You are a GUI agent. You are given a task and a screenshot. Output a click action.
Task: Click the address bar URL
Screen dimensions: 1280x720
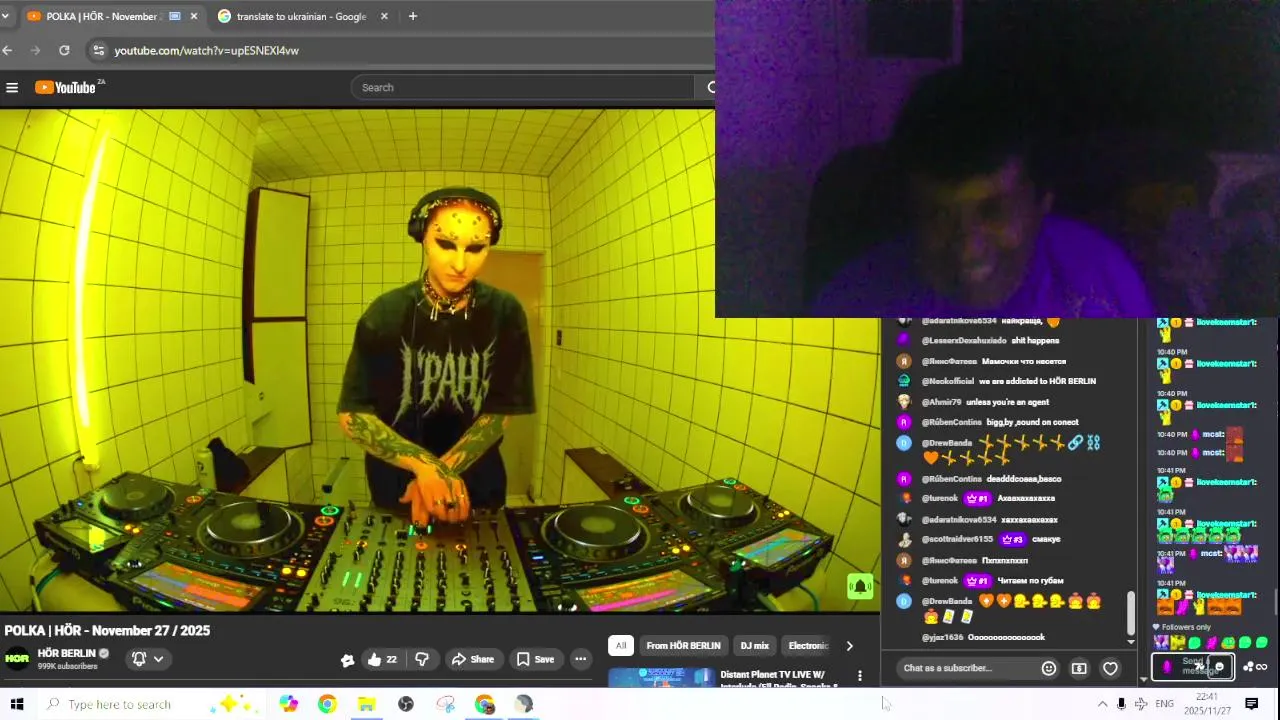[207, 50]
